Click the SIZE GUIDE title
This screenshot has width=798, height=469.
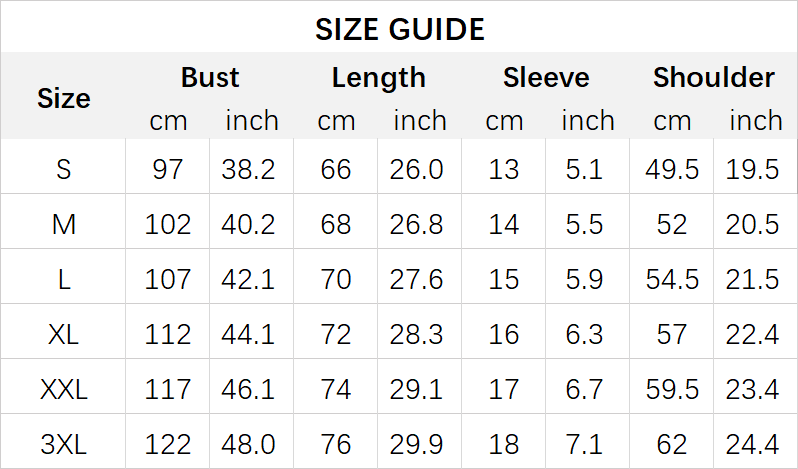pos(399,29)
